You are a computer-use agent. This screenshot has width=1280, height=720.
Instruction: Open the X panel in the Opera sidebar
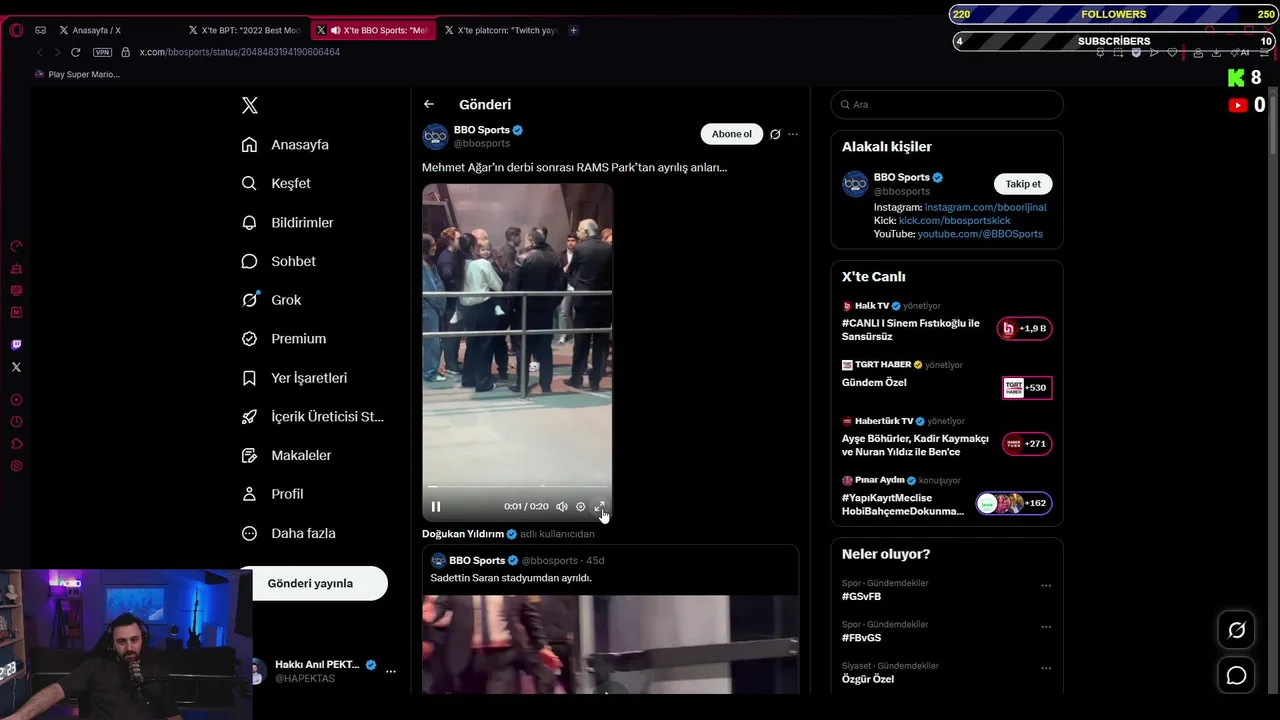(16, 367)
